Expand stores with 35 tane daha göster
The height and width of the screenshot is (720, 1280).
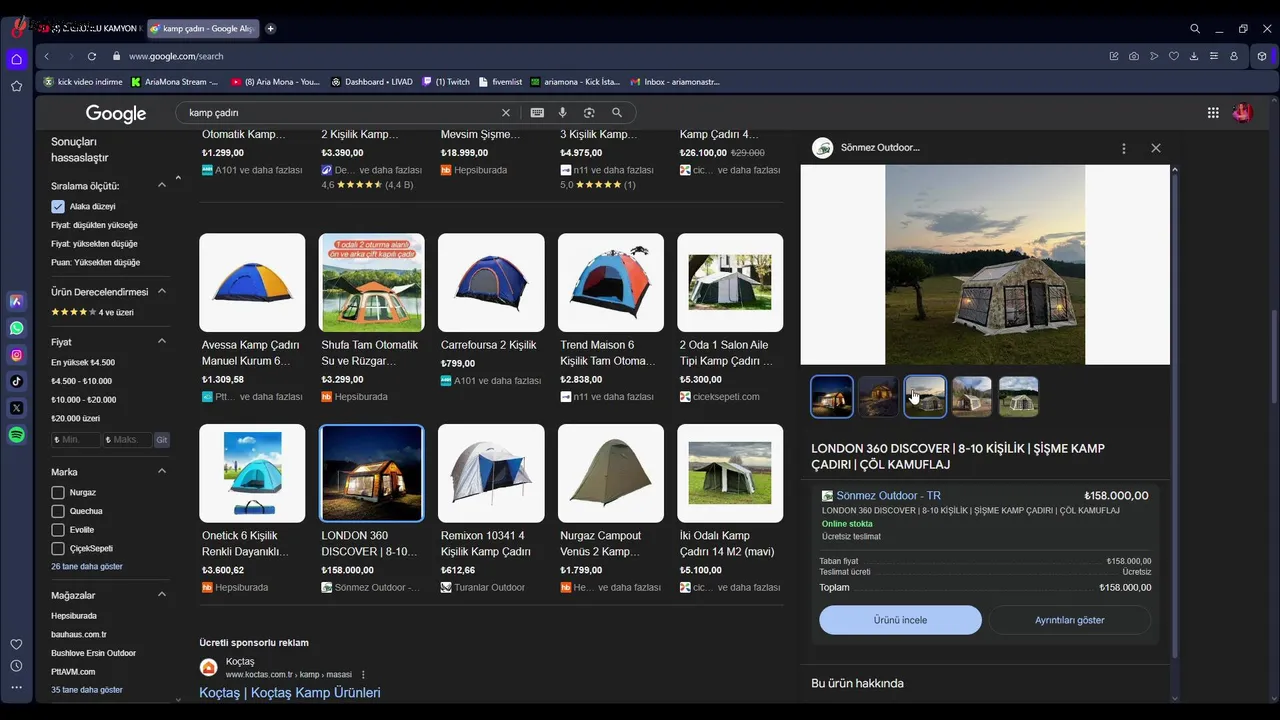[x=87, y=690]
